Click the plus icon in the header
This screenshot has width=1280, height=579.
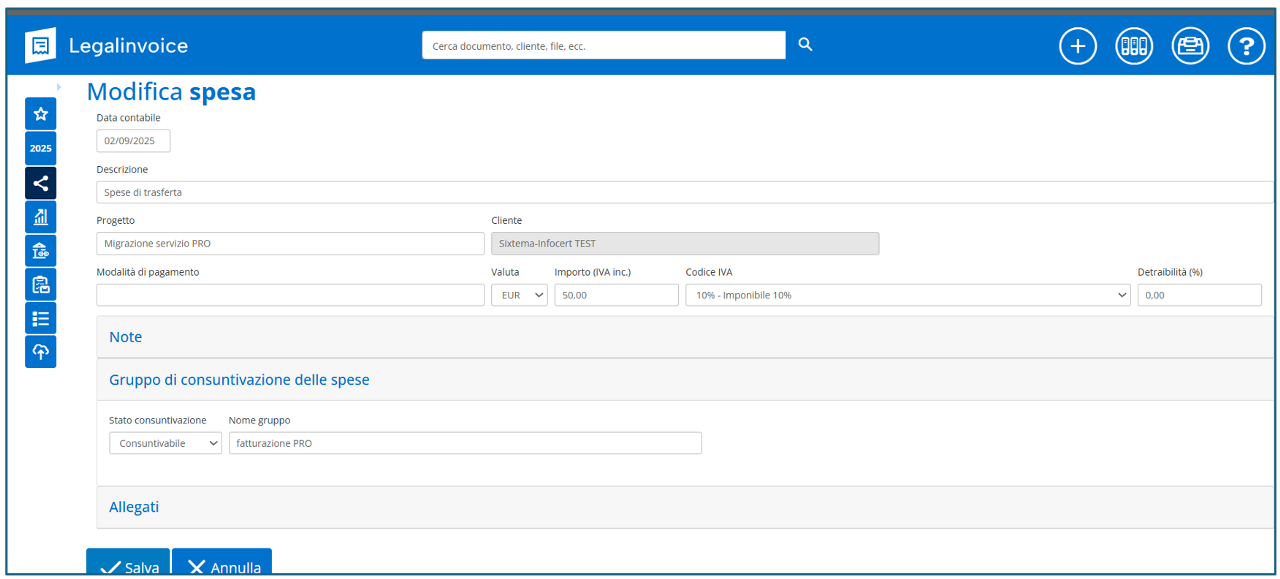(1077, 46)
